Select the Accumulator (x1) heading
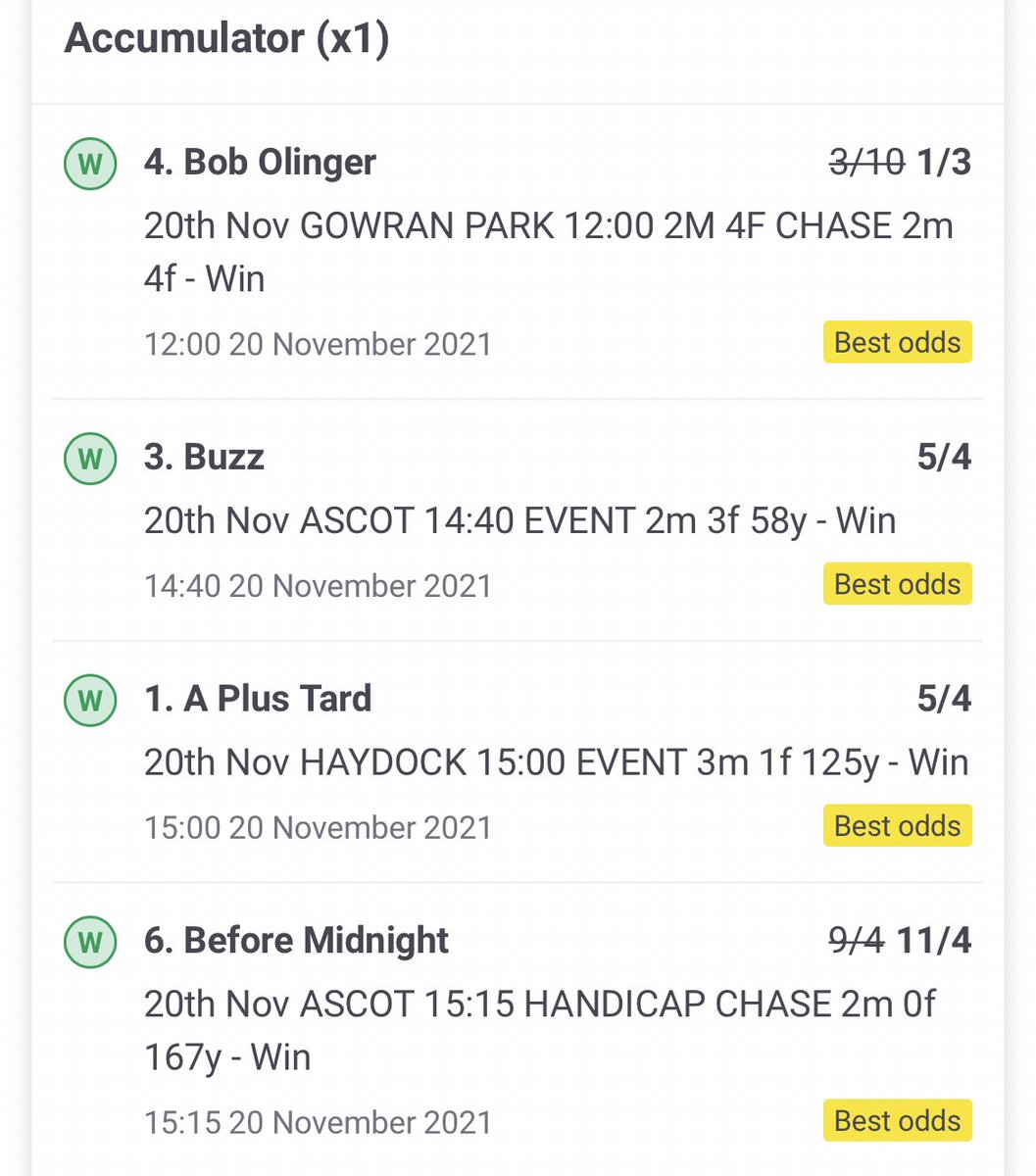This screenshot has width=1036, height=1176. click(226, 39)
